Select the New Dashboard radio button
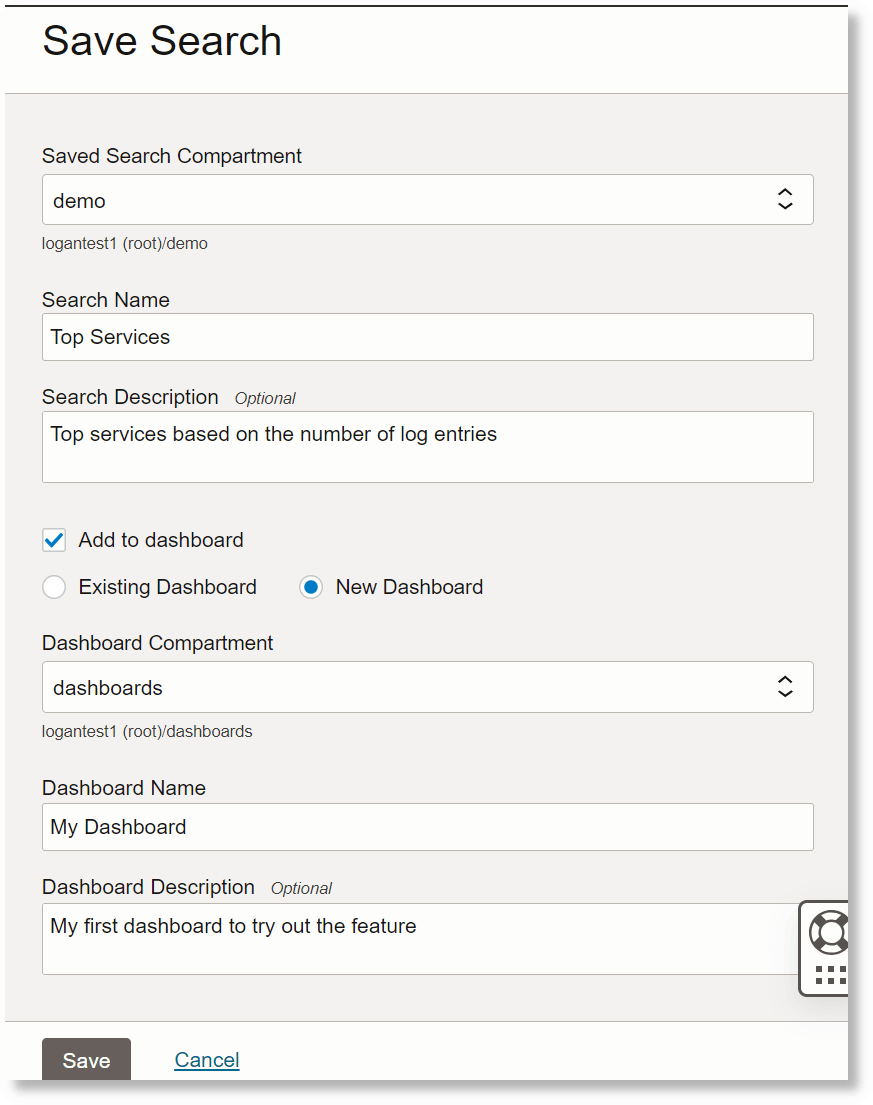 [311, 587]
